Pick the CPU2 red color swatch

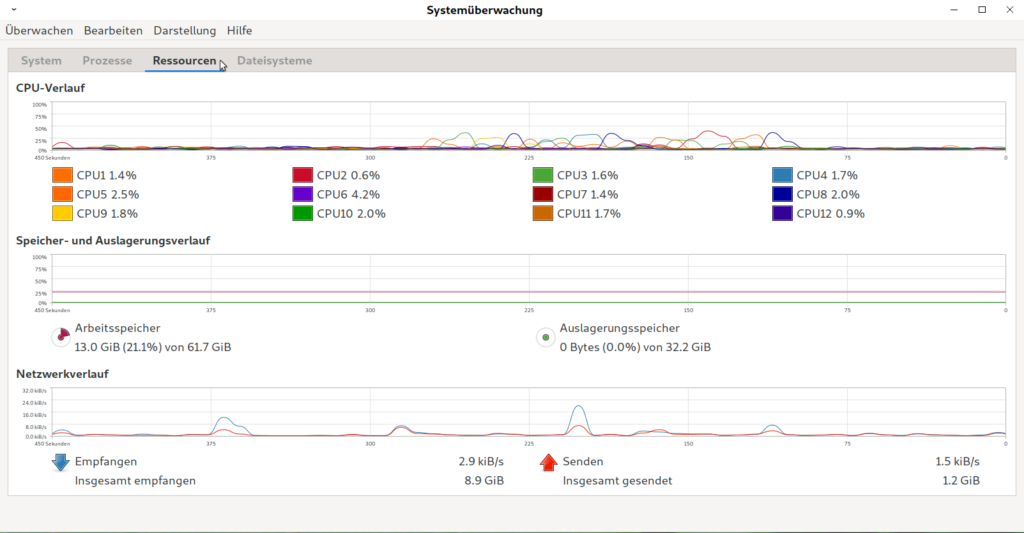[302, 175]
